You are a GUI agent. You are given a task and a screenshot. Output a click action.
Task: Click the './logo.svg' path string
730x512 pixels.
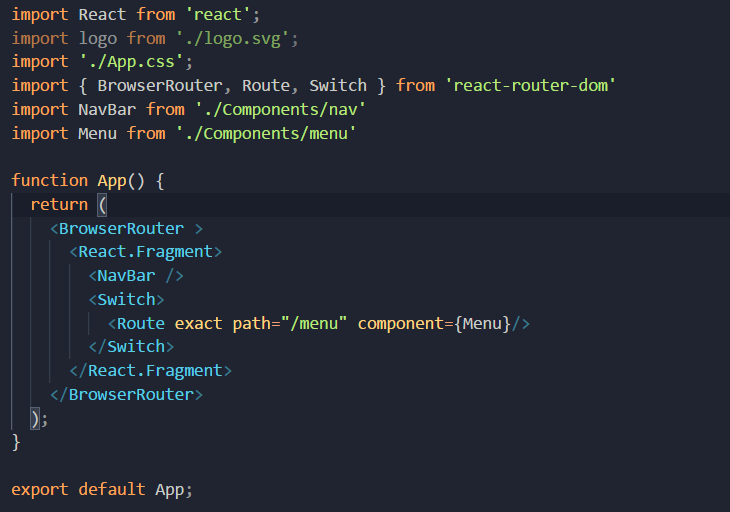coord(232,39)
